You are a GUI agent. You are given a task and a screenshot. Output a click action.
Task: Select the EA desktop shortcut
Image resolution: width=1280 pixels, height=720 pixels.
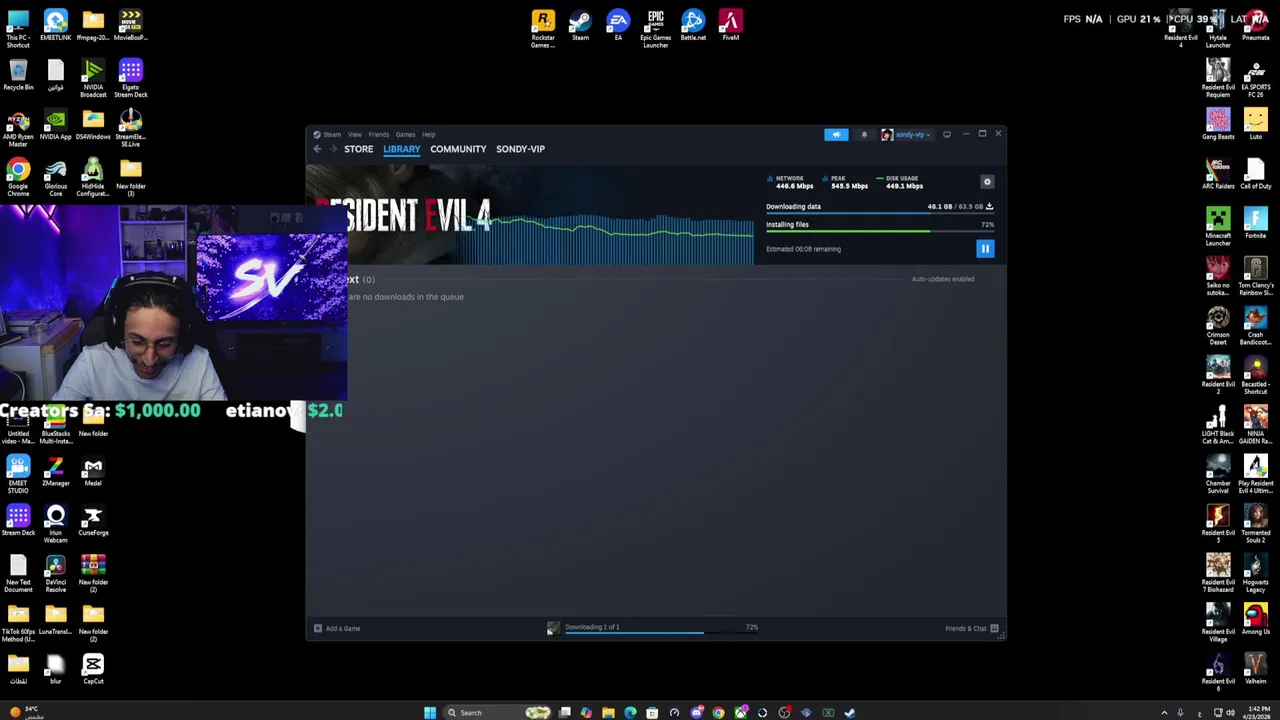coord(618,27)
